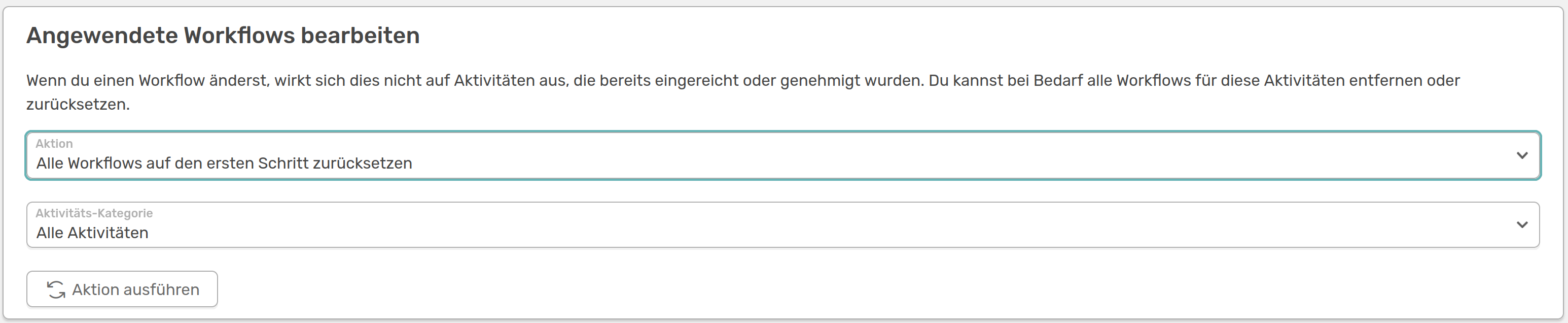Click 'Alle Workflows auf den ersten Schritt zurücksetzen'

[224, 164]
